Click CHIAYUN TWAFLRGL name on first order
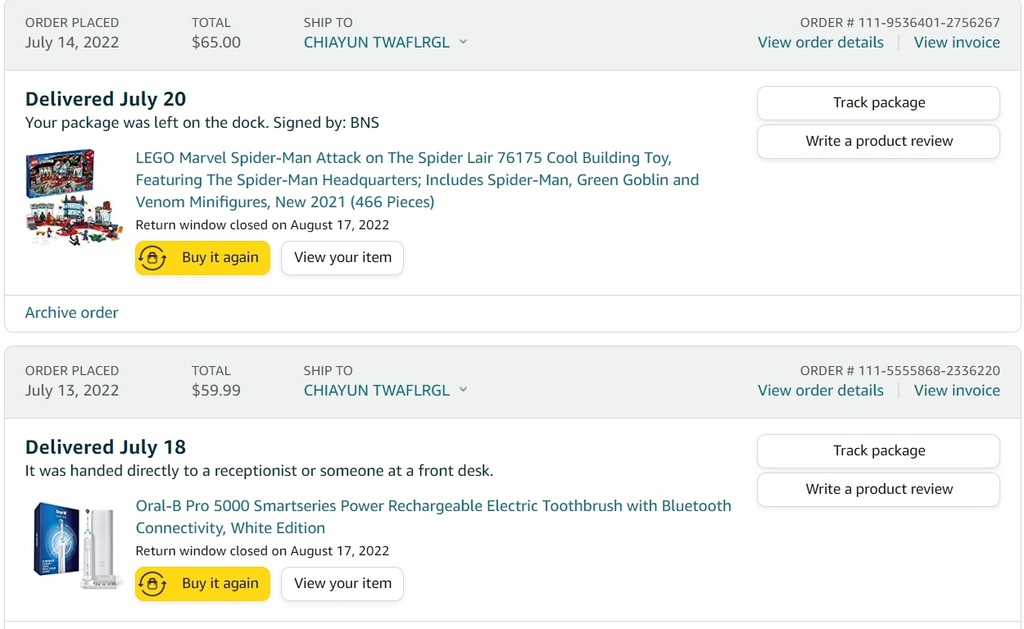 pyautogui.click(x=377, y=42)
